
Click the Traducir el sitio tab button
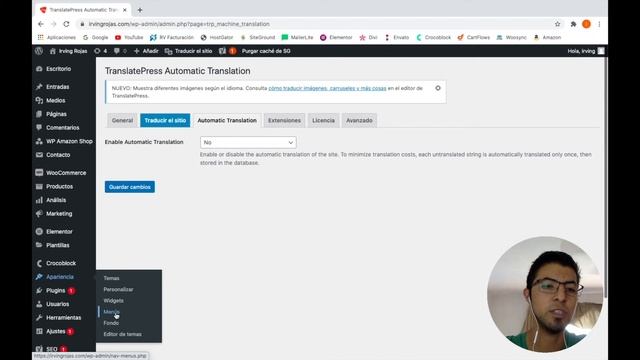point(165,120)
